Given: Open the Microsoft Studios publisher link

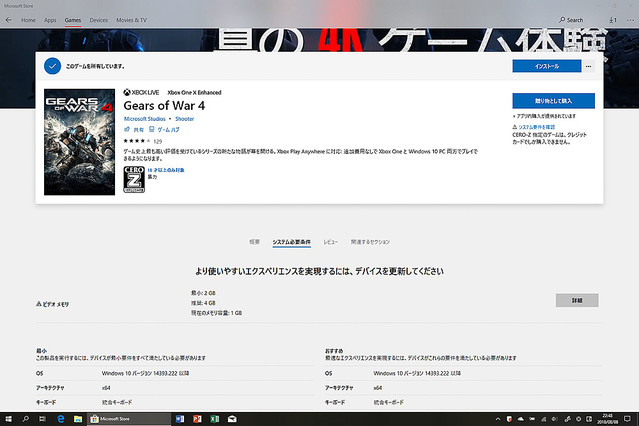Looking at the screenshot, I should click(146, 119).
